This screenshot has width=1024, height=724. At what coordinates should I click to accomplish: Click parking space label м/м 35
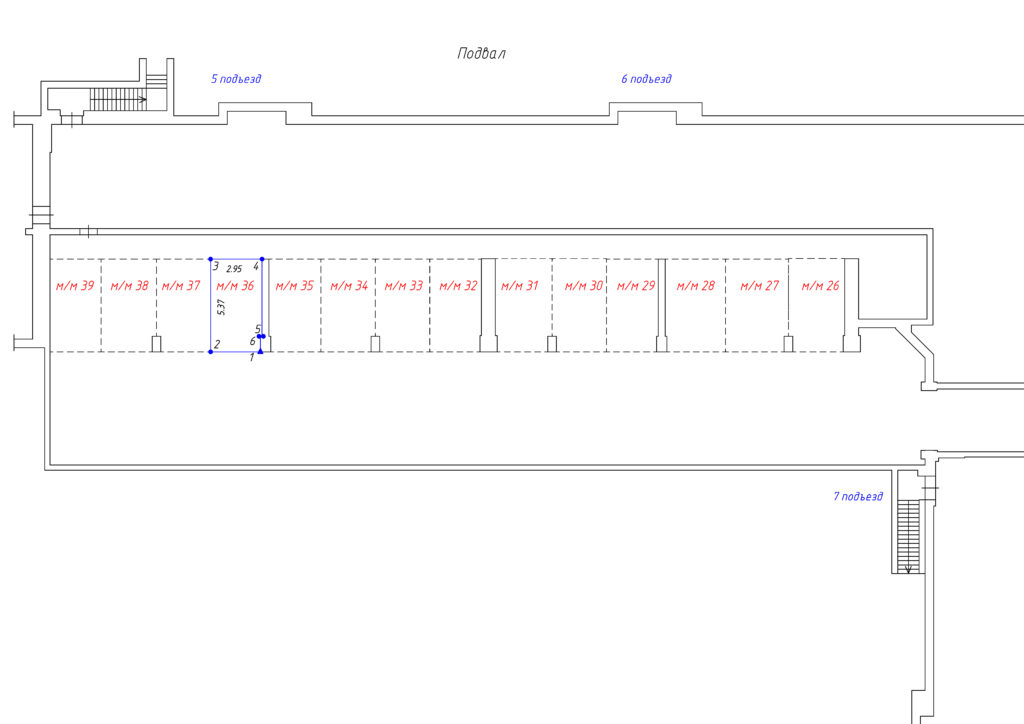[x=294, y=286]
